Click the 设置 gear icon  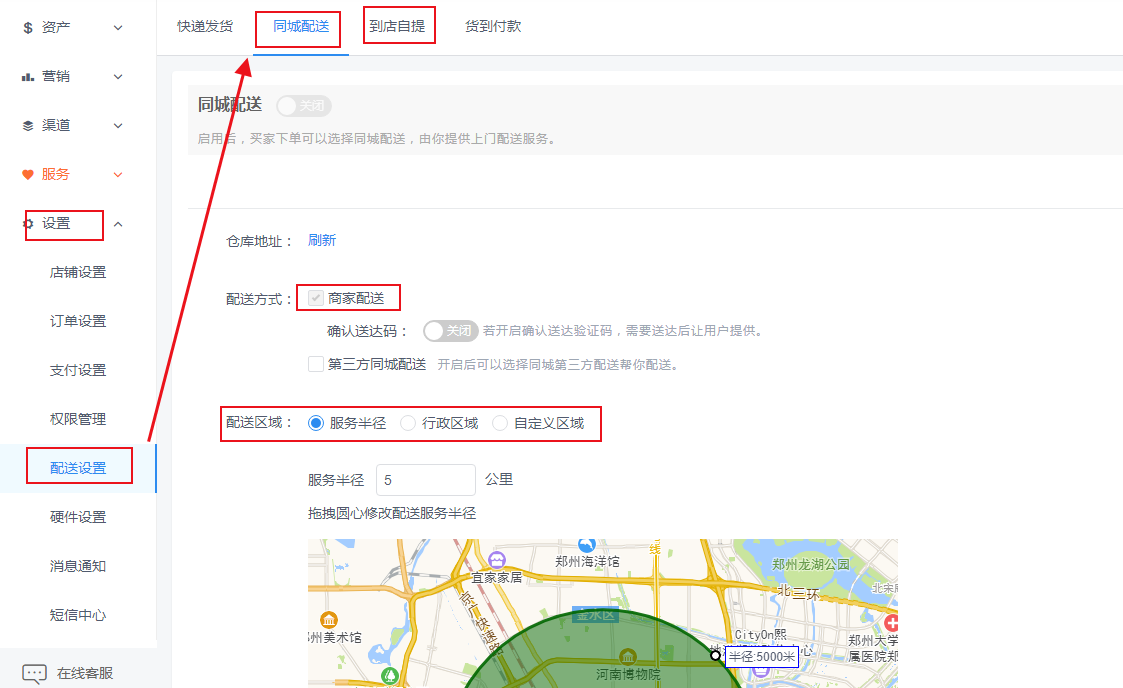tap(28, 224)
